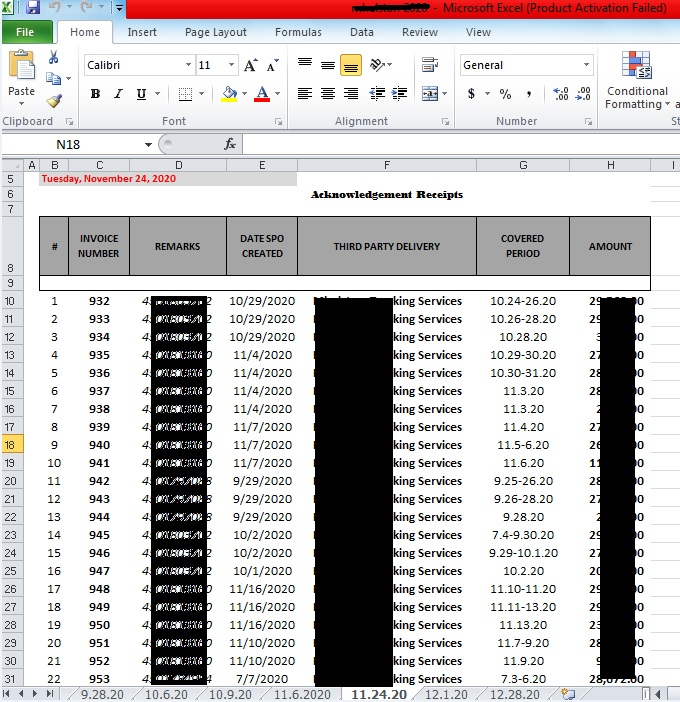
Task: Click the Cut scissors icon
Action: tap(53, 57)
